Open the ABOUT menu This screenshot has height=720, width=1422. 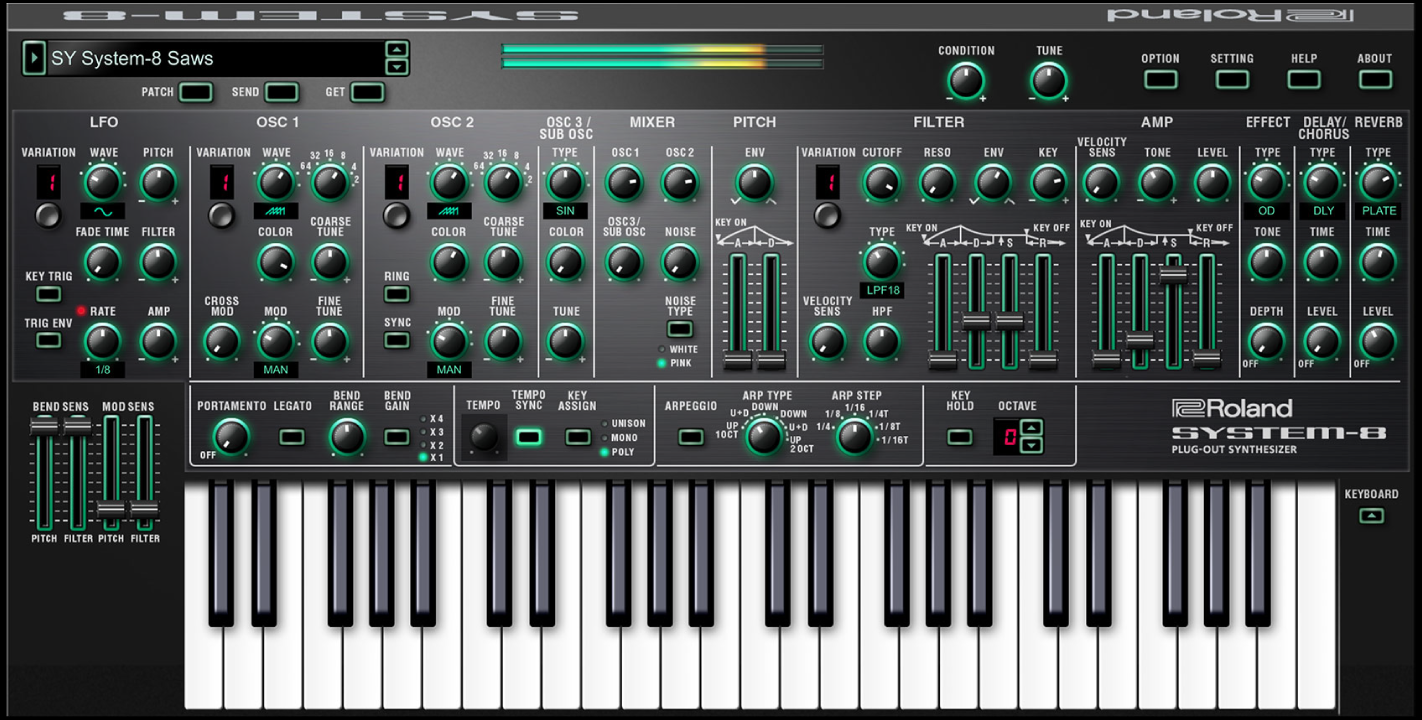pos(1375,79)
